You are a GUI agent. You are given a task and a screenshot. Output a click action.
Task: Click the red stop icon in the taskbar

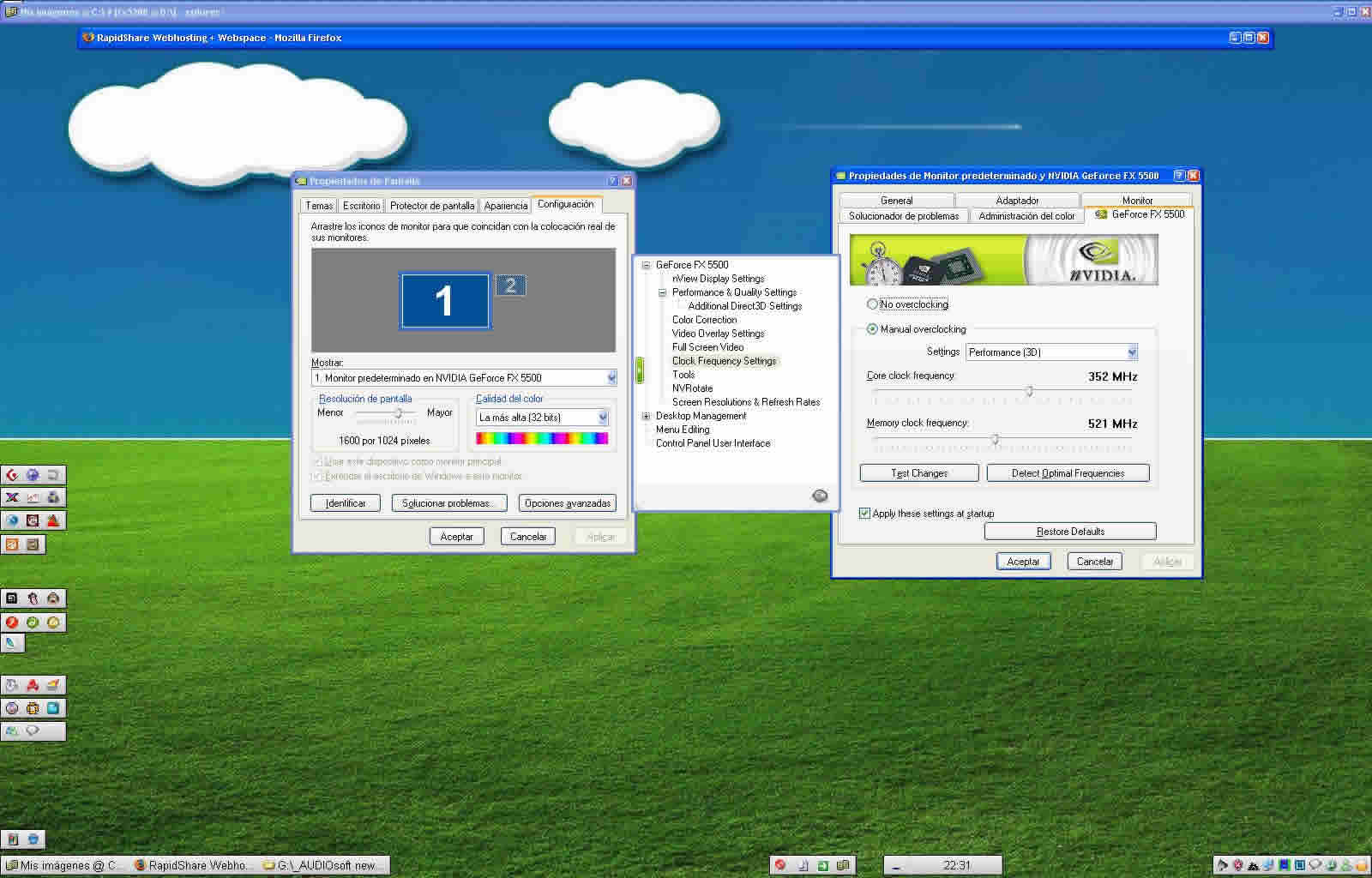[780, 865]
